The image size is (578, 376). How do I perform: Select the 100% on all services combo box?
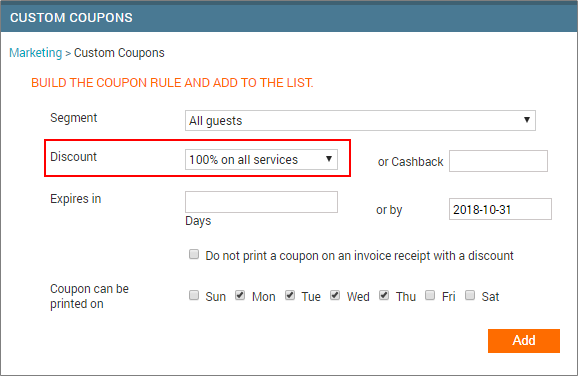261,159
